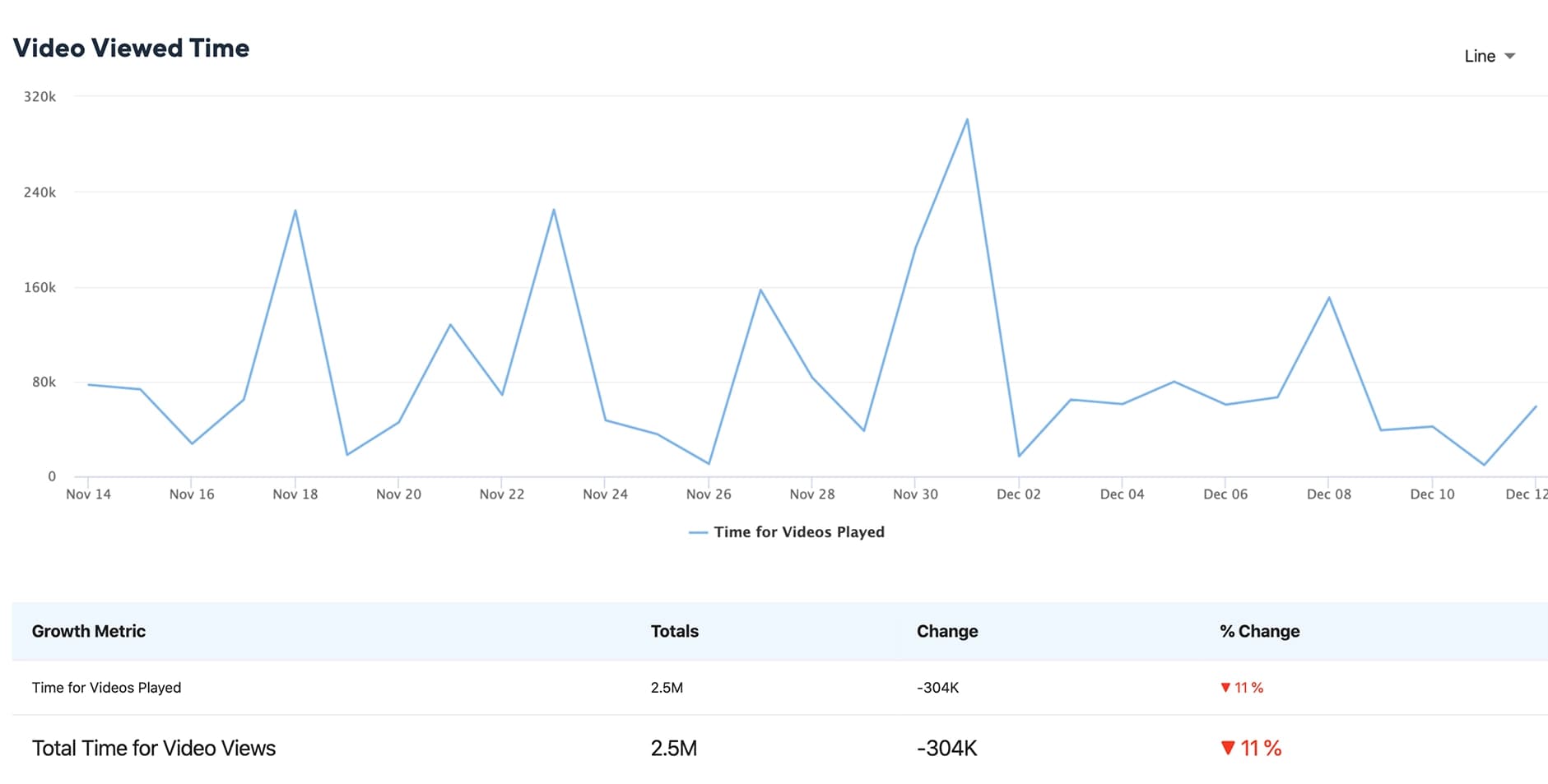Image resolution: width=1548 pixels, height=784 pixels.
Task: Click the Nov 20 axis label
Action: click(x=398, y=494)
